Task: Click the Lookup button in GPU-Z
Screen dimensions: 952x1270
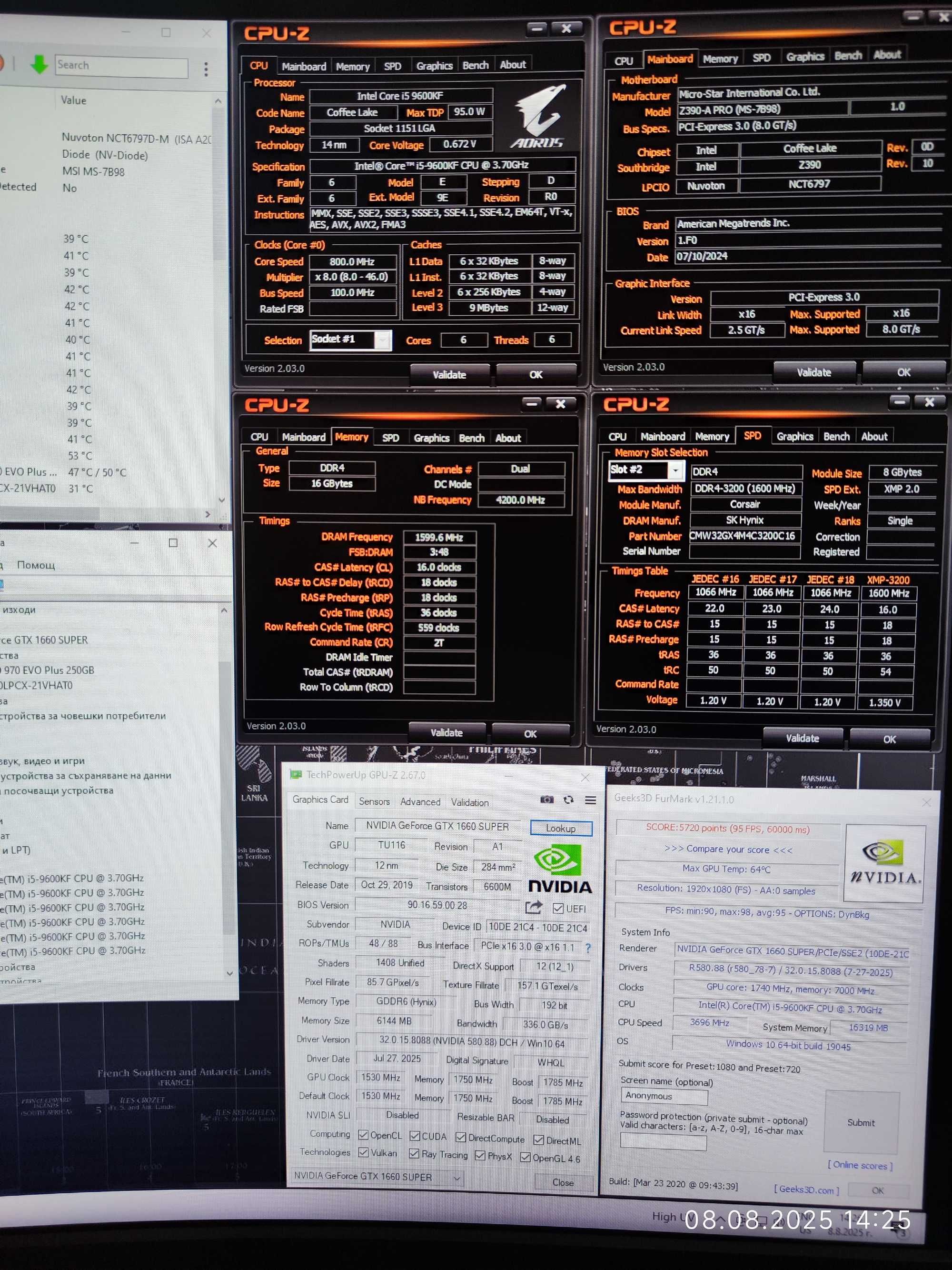Action: click(x=561, y=828)
